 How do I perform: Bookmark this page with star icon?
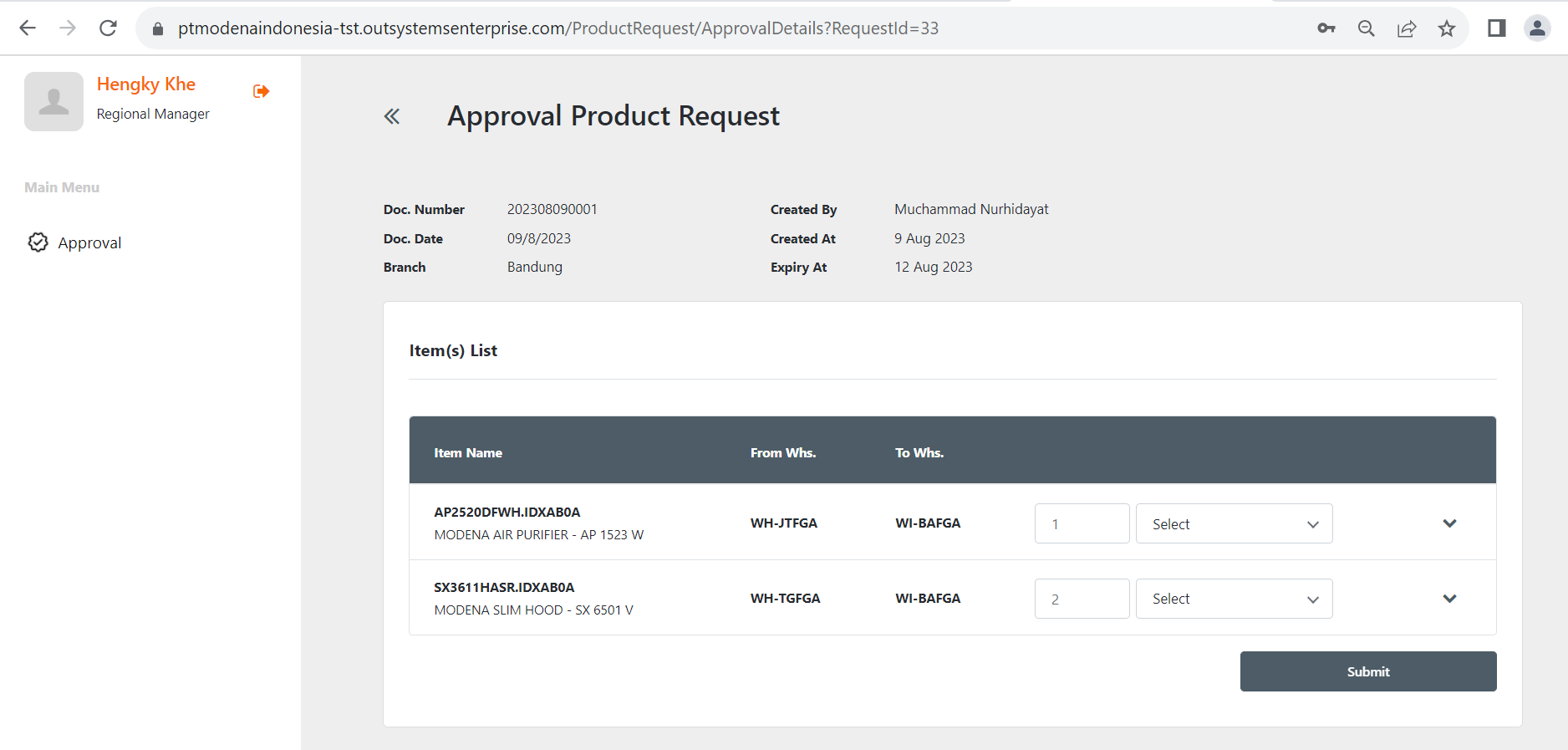(x=1447, y=28)
